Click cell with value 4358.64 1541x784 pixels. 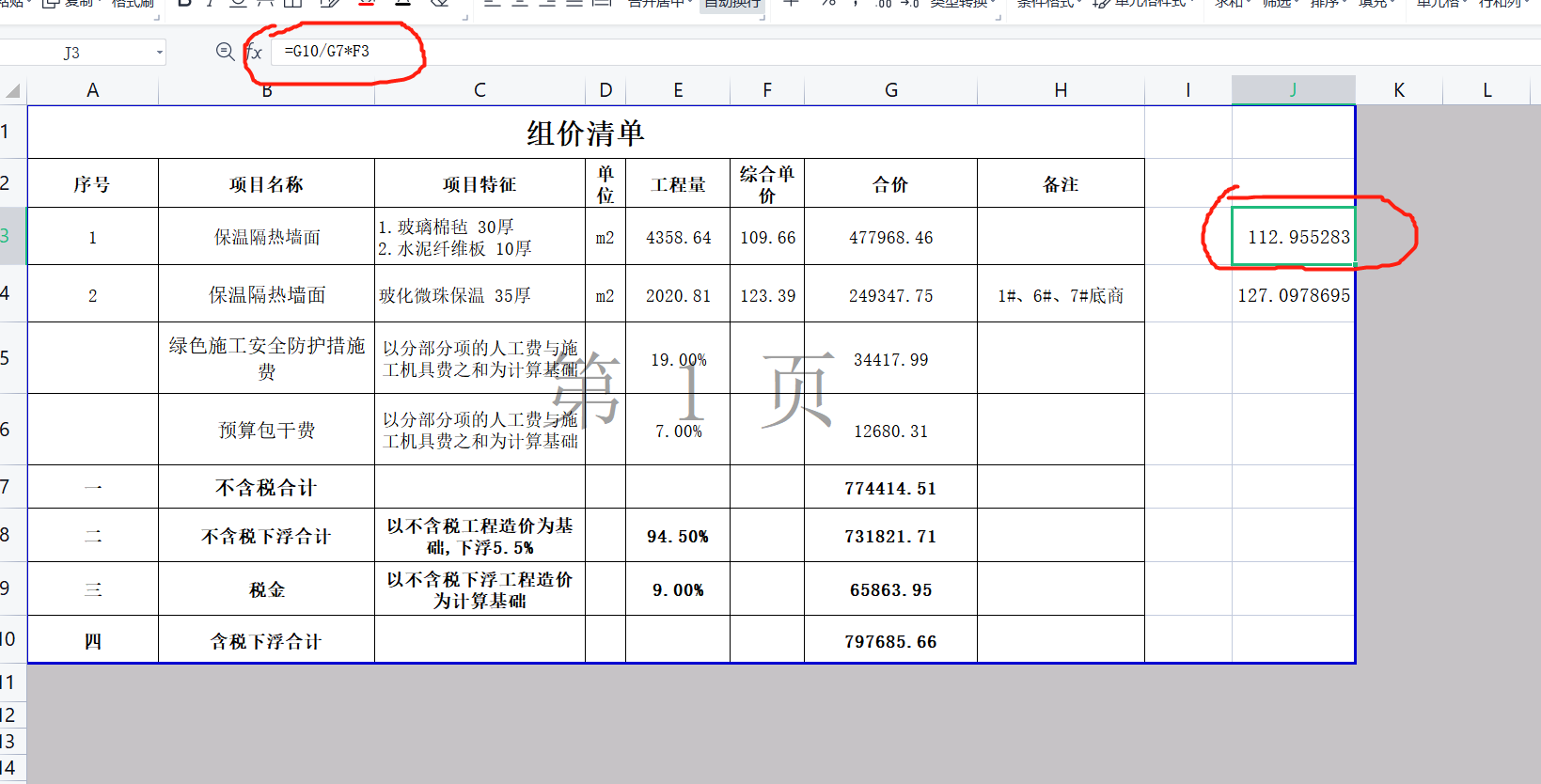(678, 238)
